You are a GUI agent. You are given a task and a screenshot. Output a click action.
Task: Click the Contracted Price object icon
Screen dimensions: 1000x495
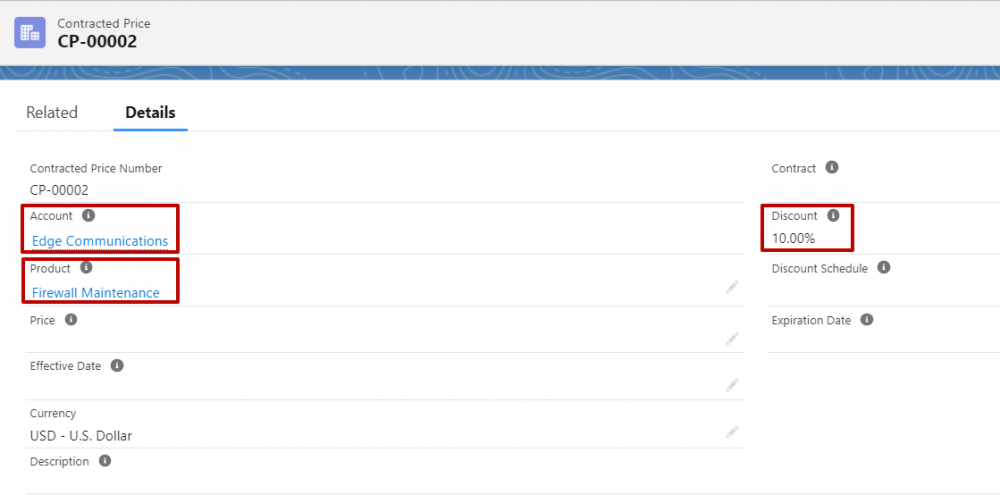tap(30, 33)
